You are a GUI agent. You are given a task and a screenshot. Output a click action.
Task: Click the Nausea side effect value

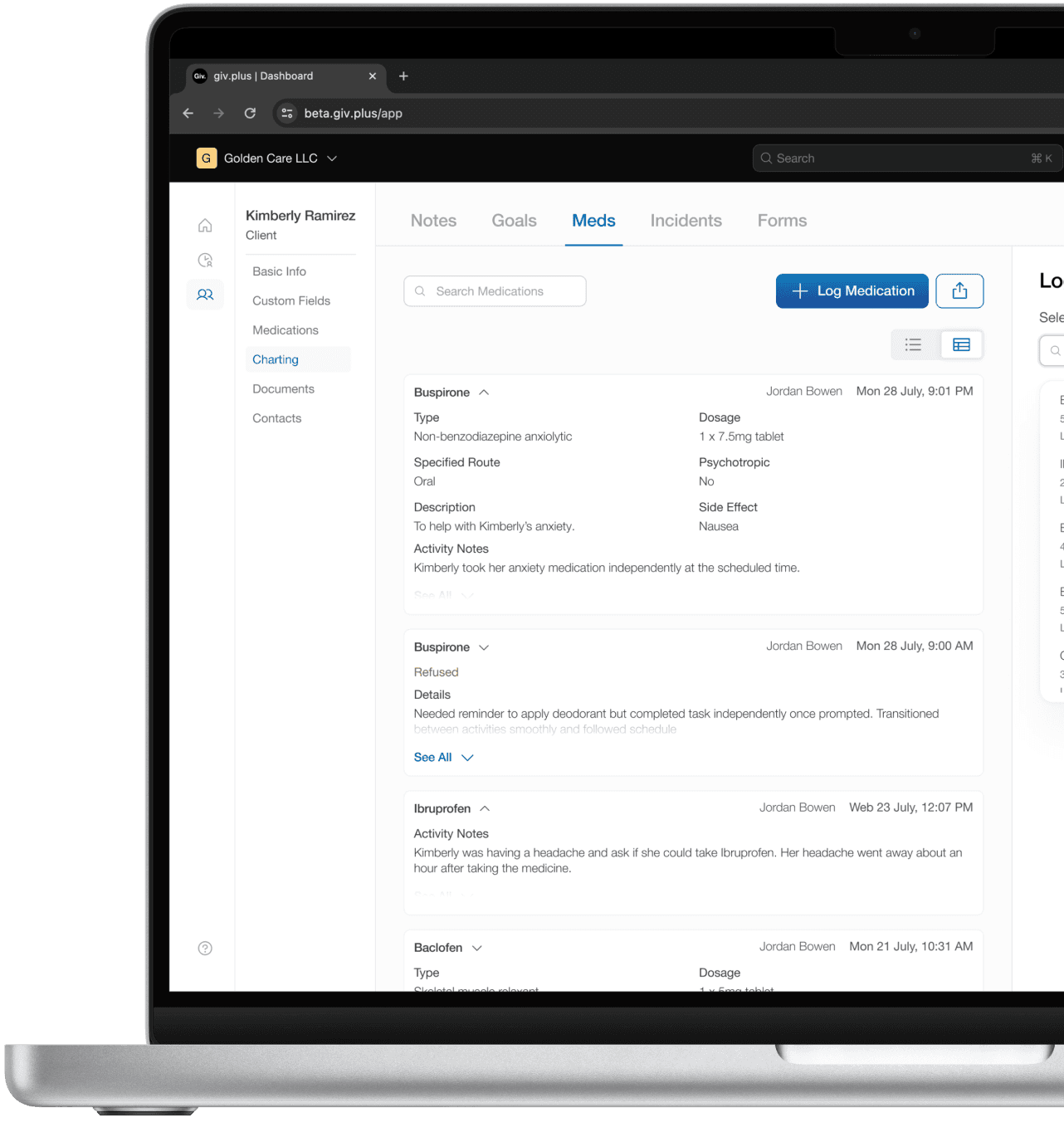(x=719, y=526)
